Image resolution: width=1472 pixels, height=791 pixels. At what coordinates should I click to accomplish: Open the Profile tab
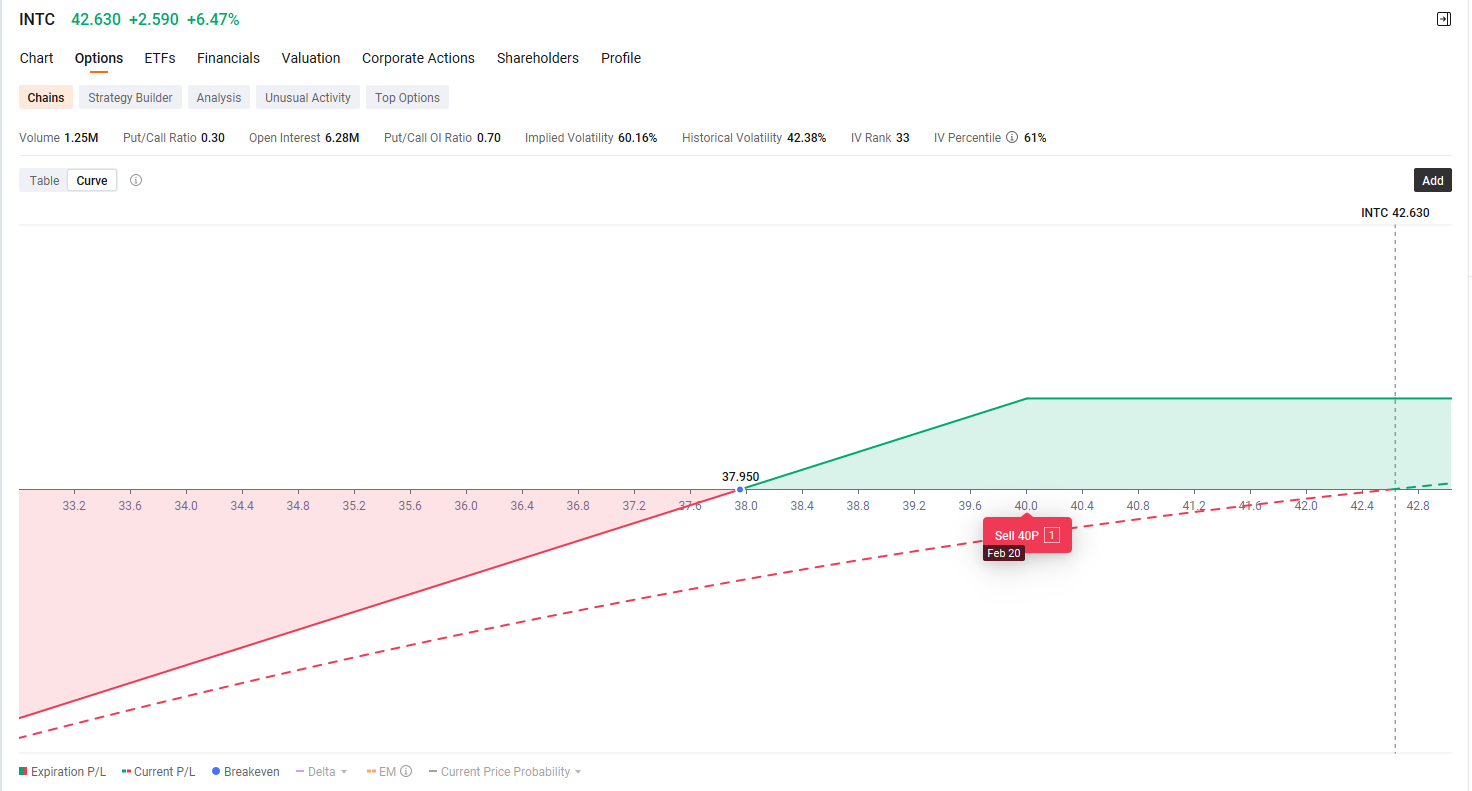pyautogui.click(x=621, y=58)
